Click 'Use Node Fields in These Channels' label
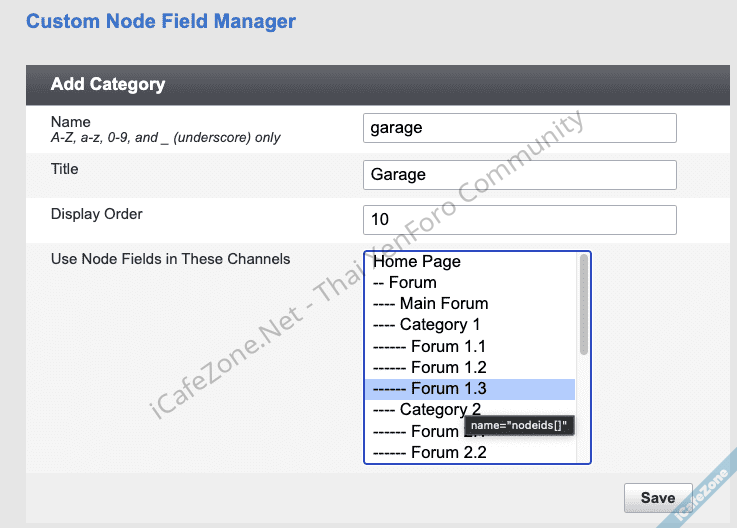737x528 pixels. (x=170, y=259)
